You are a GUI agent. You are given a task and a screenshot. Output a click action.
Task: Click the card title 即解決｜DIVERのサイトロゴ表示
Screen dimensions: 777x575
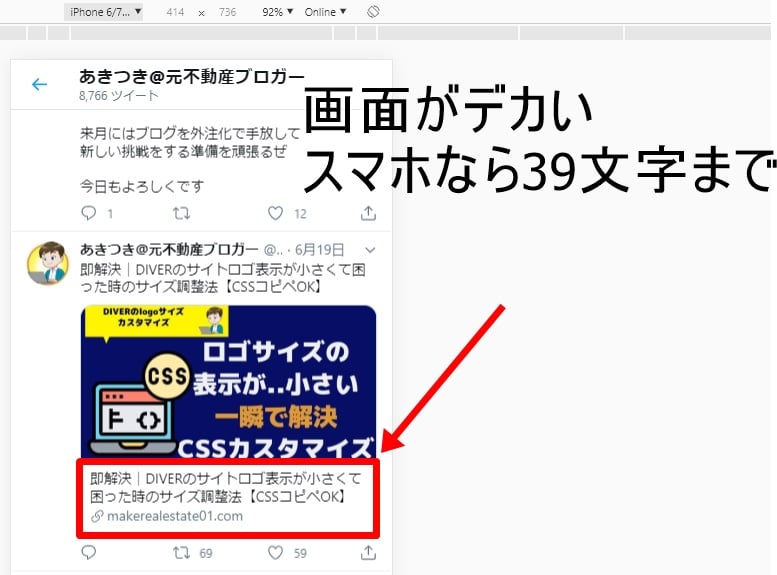coord(226,487)
